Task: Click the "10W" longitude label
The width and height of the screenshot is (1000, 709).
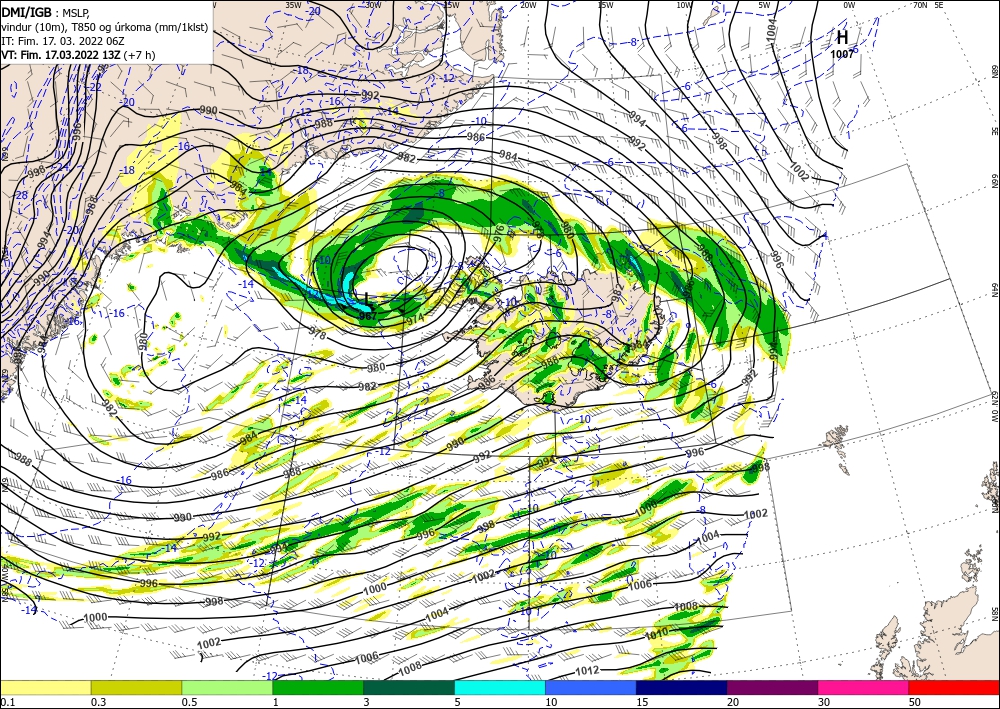Action: 684,4
